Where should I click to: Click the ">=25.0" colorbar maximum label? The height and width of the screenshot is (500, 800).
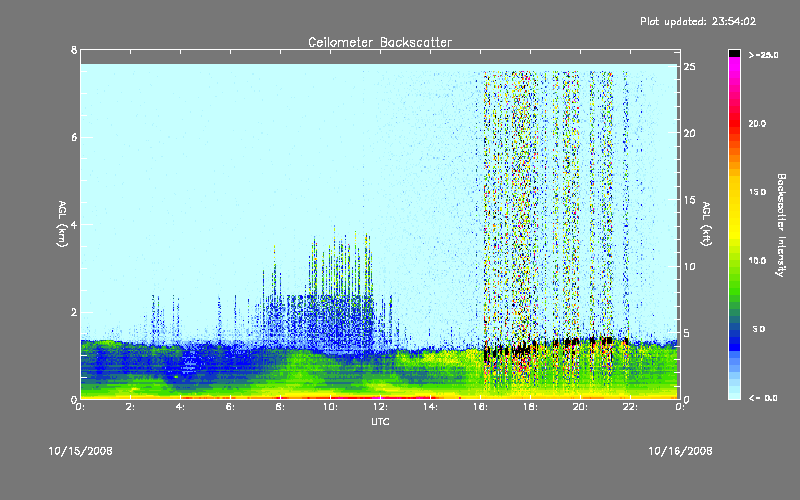(x=763, y=55)
